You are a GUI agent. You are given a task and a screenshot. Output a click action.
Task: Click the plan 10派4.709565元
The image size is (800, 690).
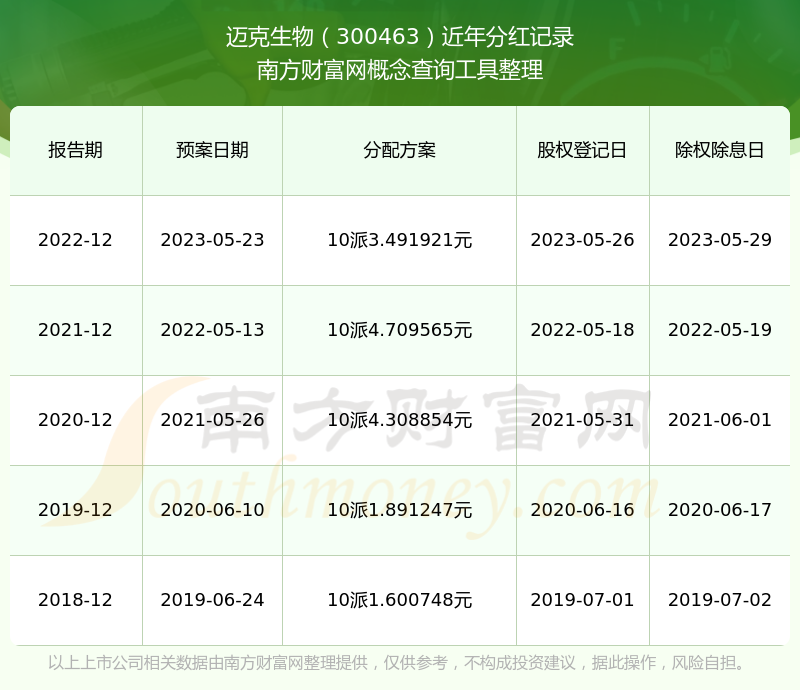tap(399, 330)
